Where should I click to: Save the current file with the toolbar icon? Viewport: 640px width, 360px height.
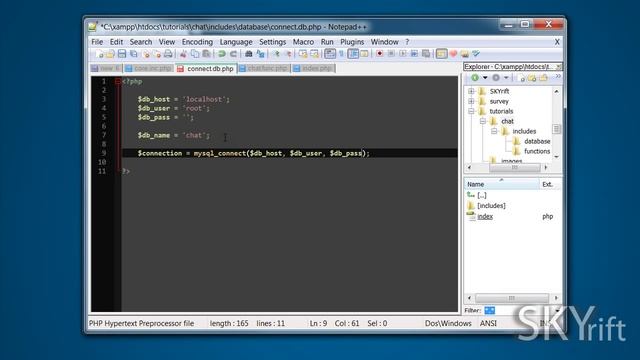click(122, 54)
